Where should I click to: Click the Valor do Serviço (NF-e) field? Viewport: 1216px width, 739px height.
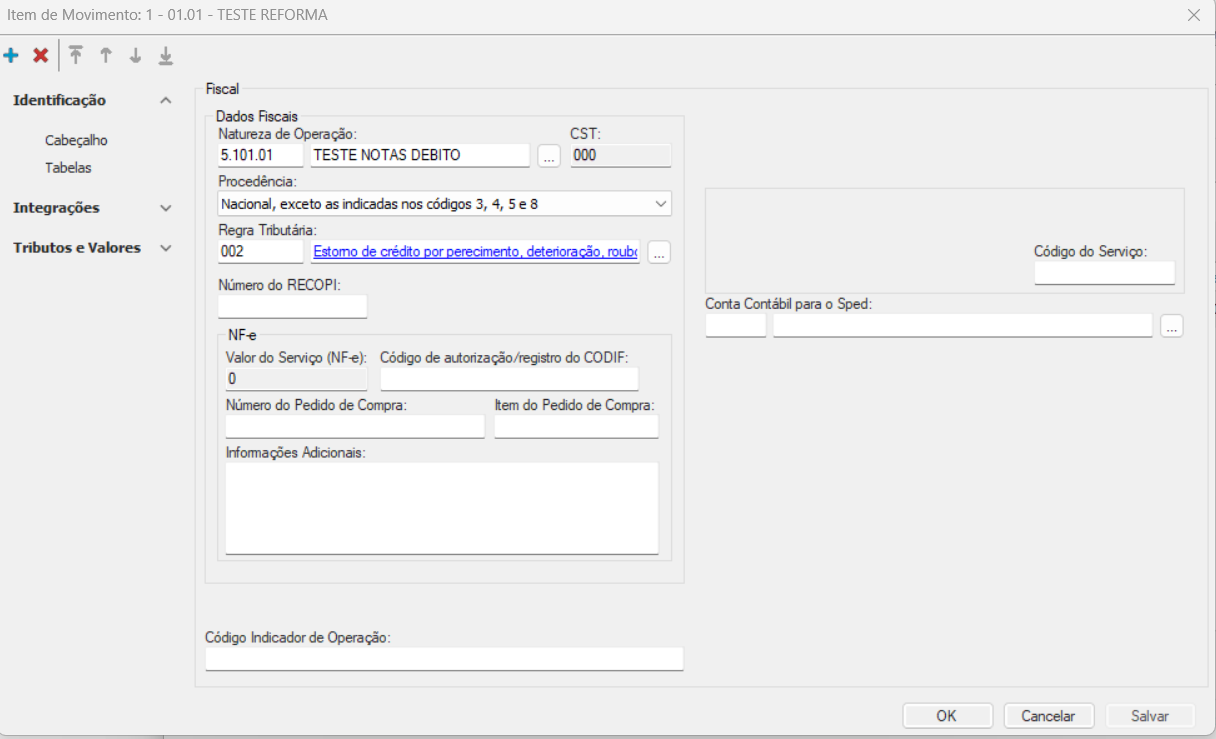coord(297,379)
